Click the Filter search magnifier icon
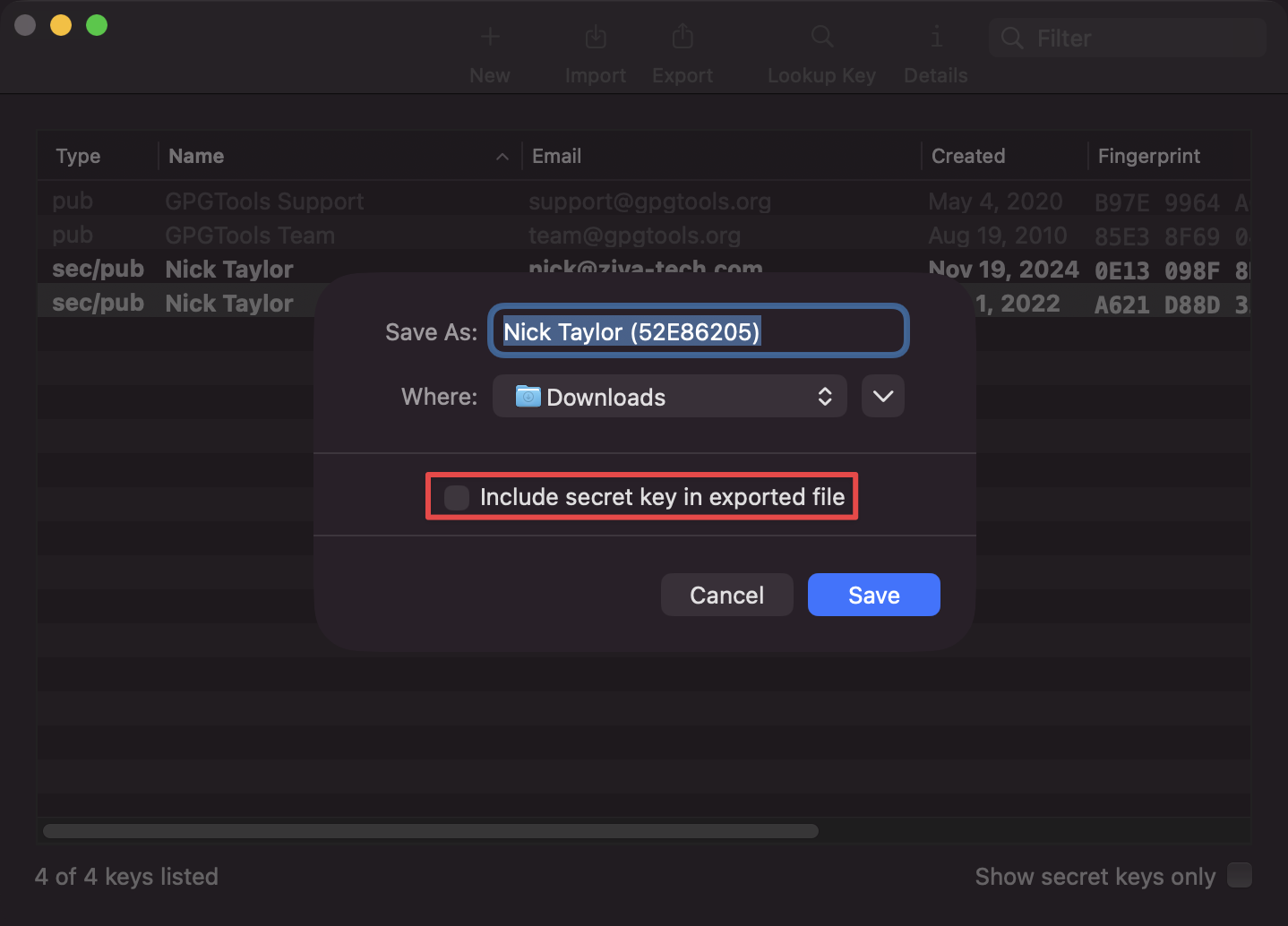The width and height of the screenshot is (1288, 926). 1012,39
